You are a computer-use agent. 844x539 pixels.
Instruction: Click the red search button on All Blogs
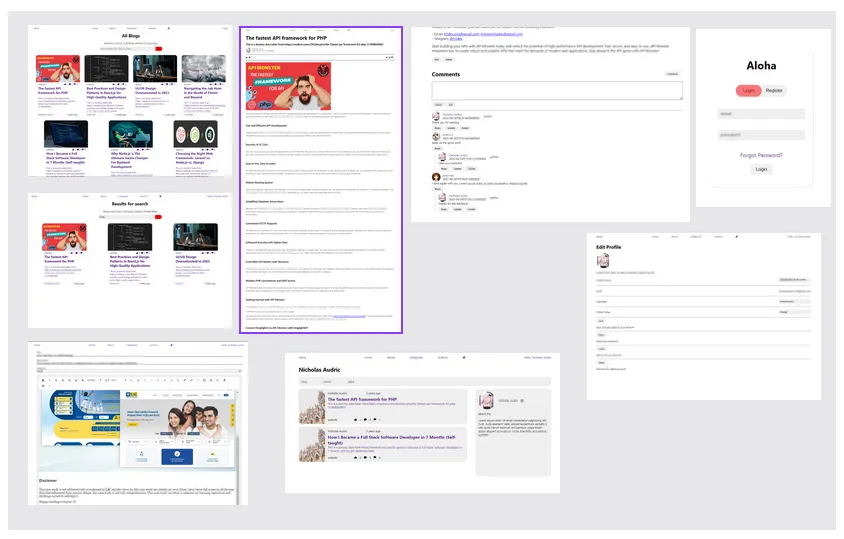pyautogui.click(x=159, y=49)
